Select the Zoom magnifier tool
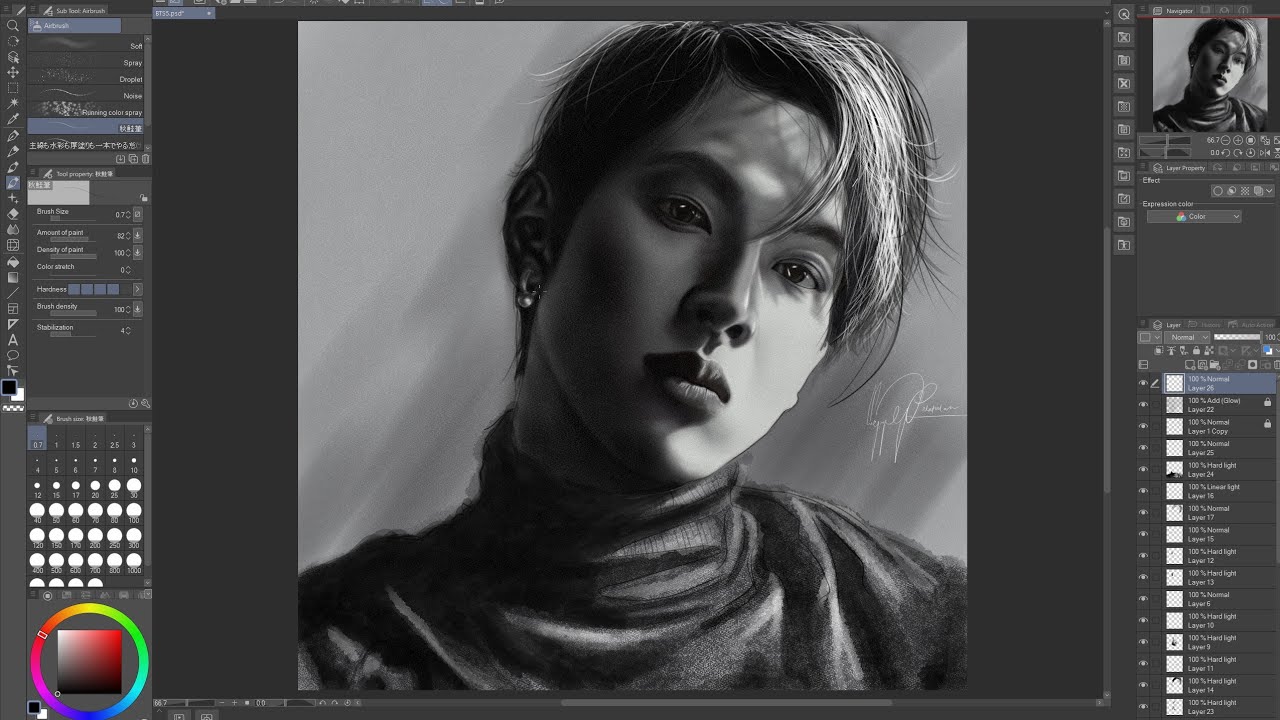1280x720 pixels. click(x=13, y=26)
